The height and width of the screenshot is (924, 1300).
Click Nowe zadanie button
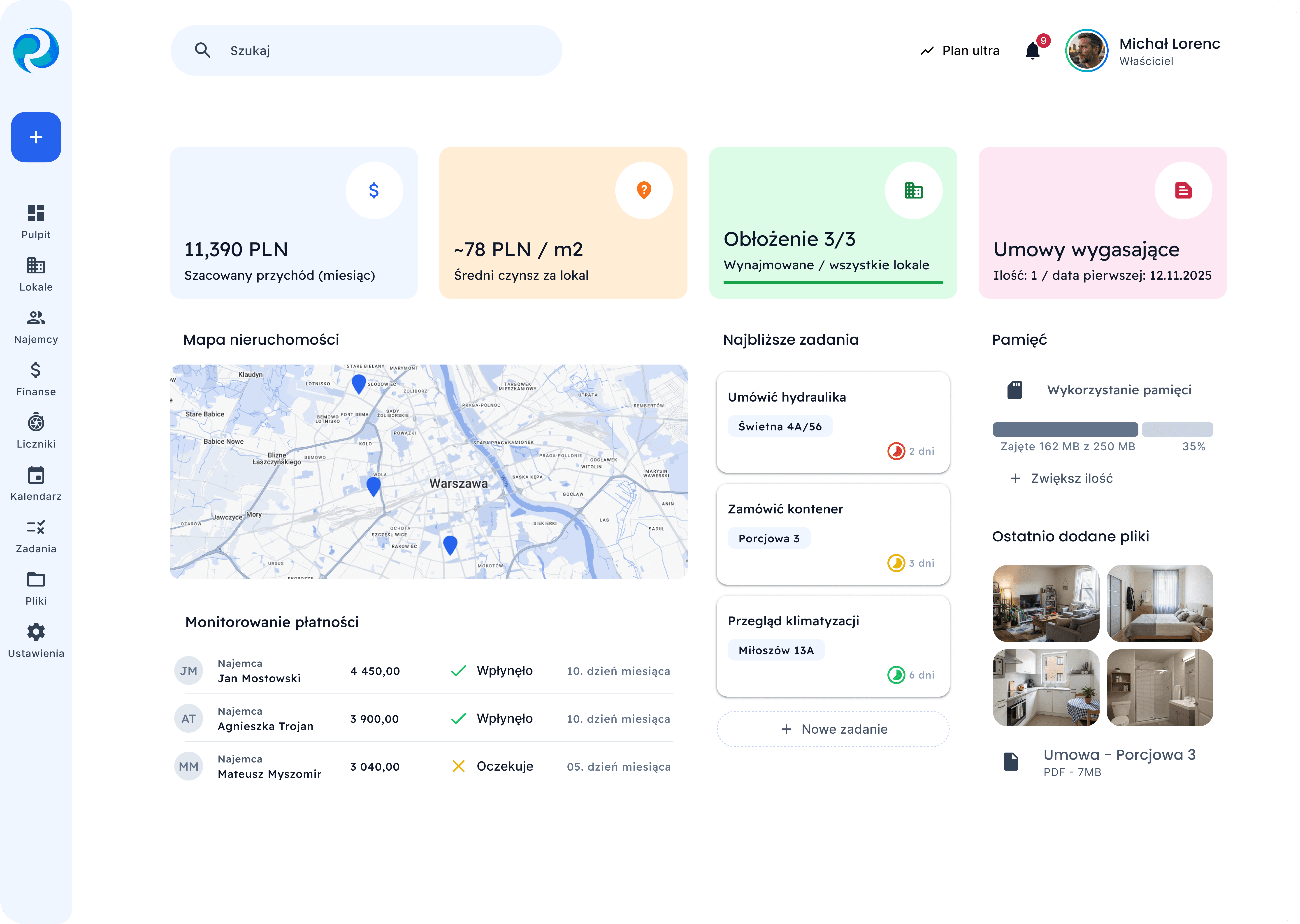(833, 729)
